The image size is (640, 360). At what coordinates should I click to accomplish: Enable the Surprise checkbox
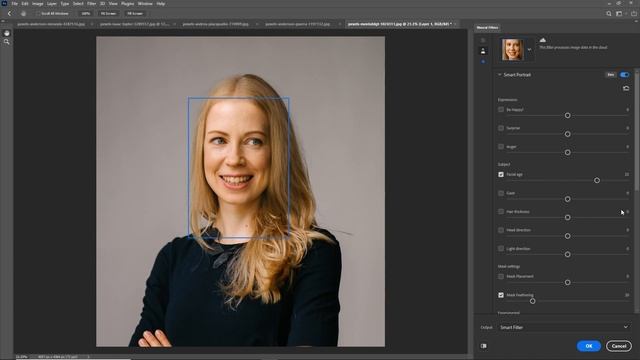[501, 128]
